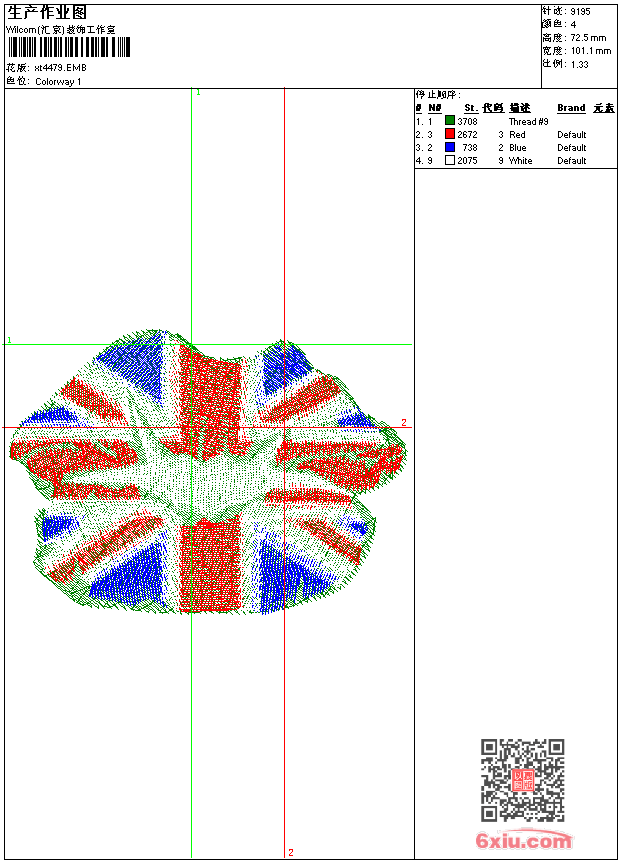Viewport: 620px width, 860px height.
Task: Click the file name xt4479.EMB
Action: click(60, 67)
